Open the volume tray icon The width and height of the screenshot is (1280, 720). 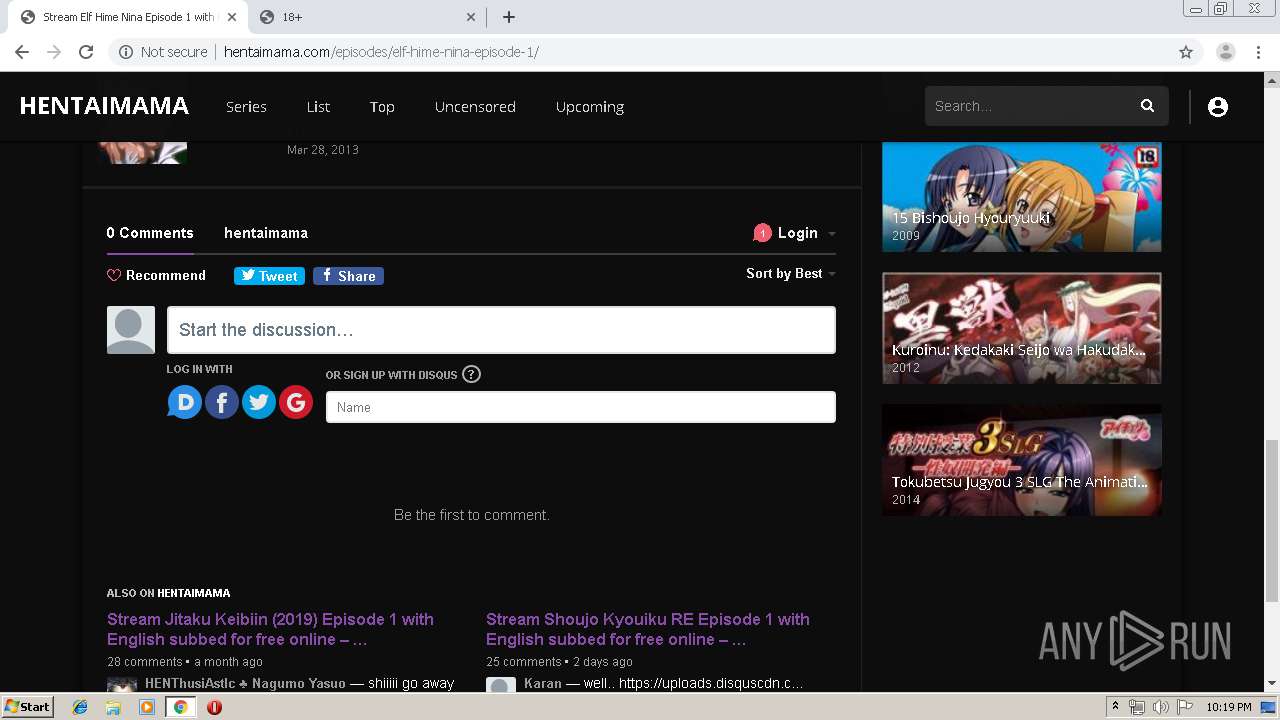point(1160,707)
